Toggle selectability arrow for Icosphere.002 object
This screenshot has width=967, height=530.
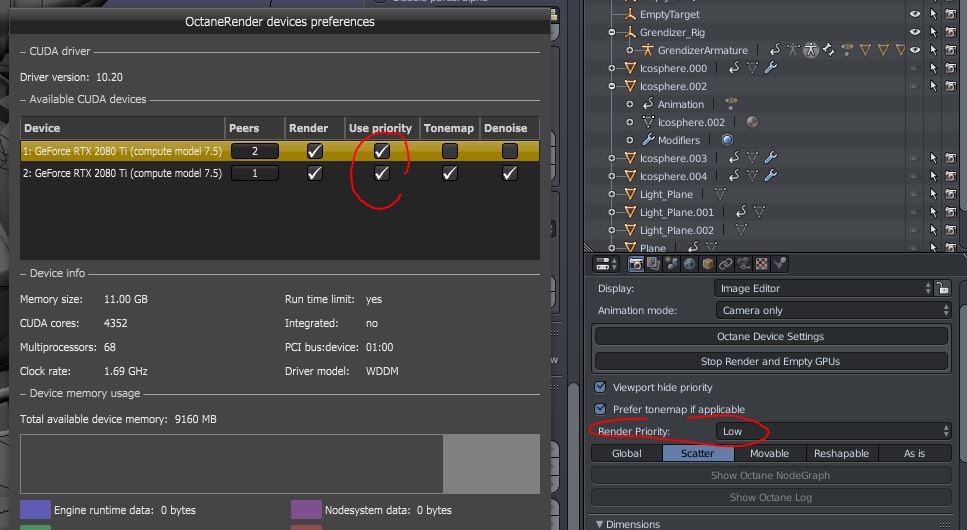pyautogui.click(x=933, y=86)
